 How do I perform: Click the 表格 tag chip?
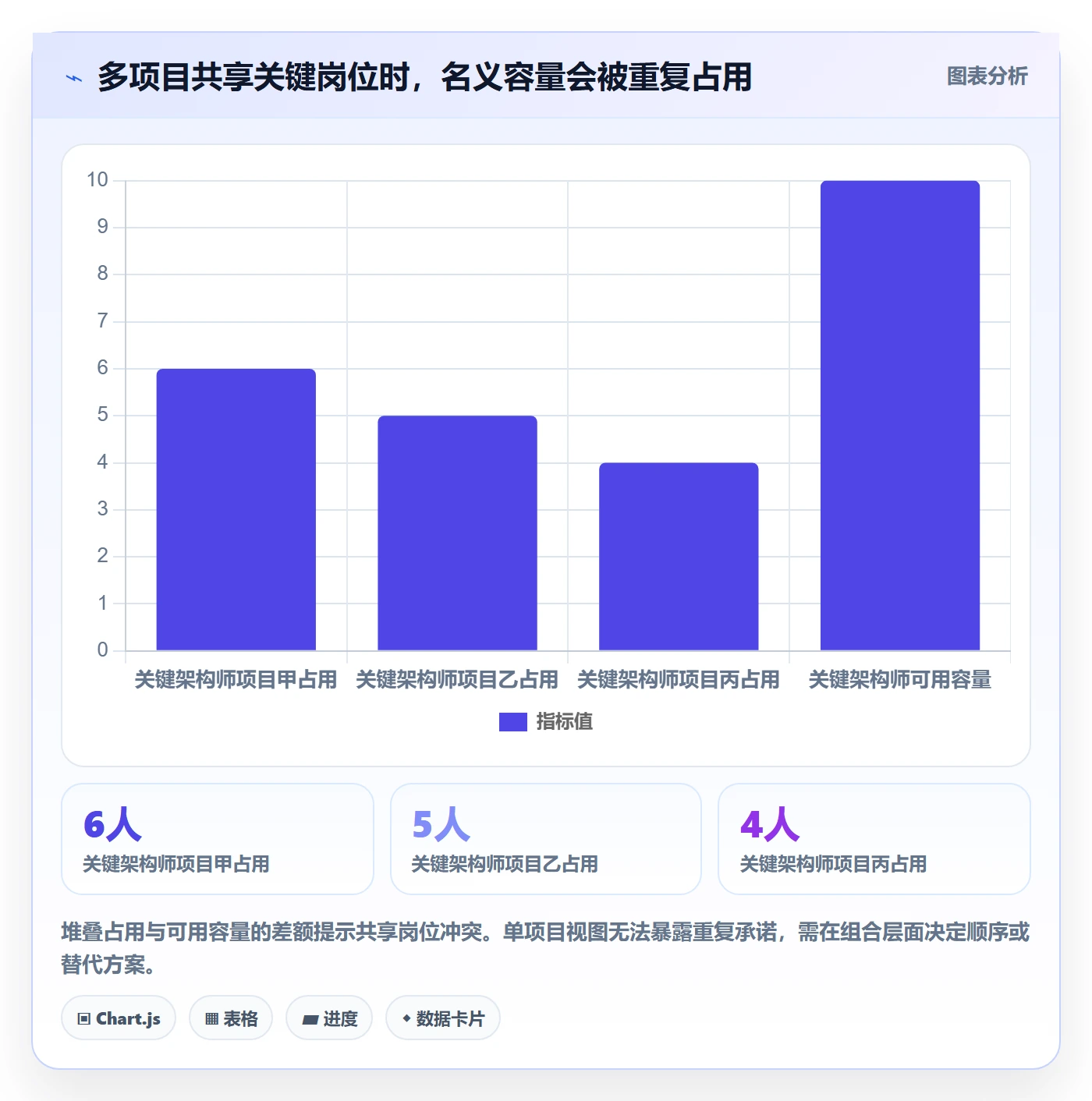pyautogui.click(x=231, y=1018)
